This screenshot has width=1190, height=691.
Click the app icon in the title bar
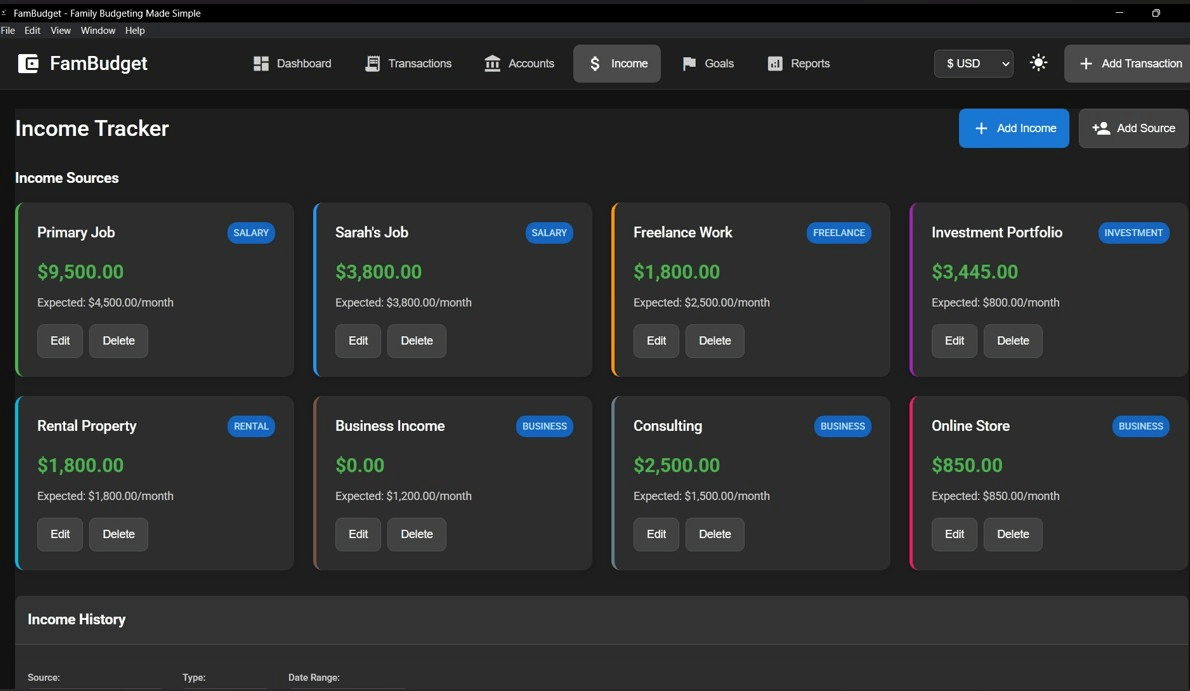tap(8, 13)
